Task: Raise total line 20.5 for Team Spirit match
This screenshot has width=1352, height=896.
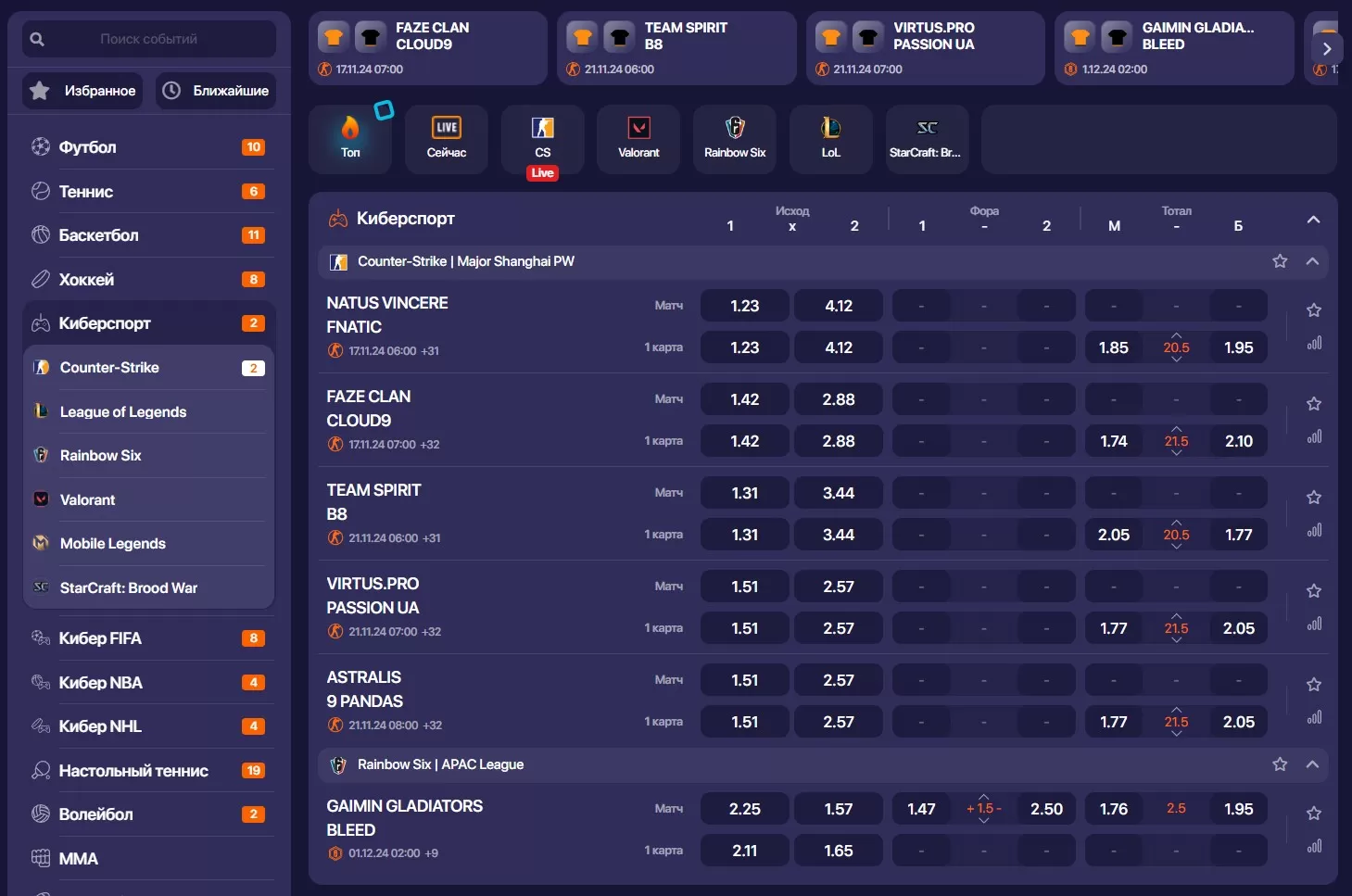Action: point(1176,523)
